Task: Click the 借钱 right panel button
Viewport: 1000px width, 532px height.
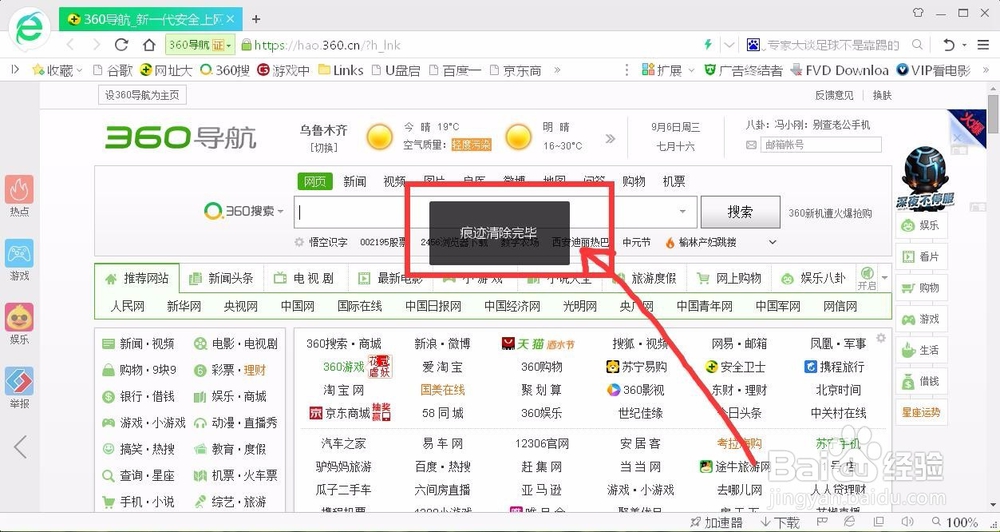Action: tap(921, 381)
